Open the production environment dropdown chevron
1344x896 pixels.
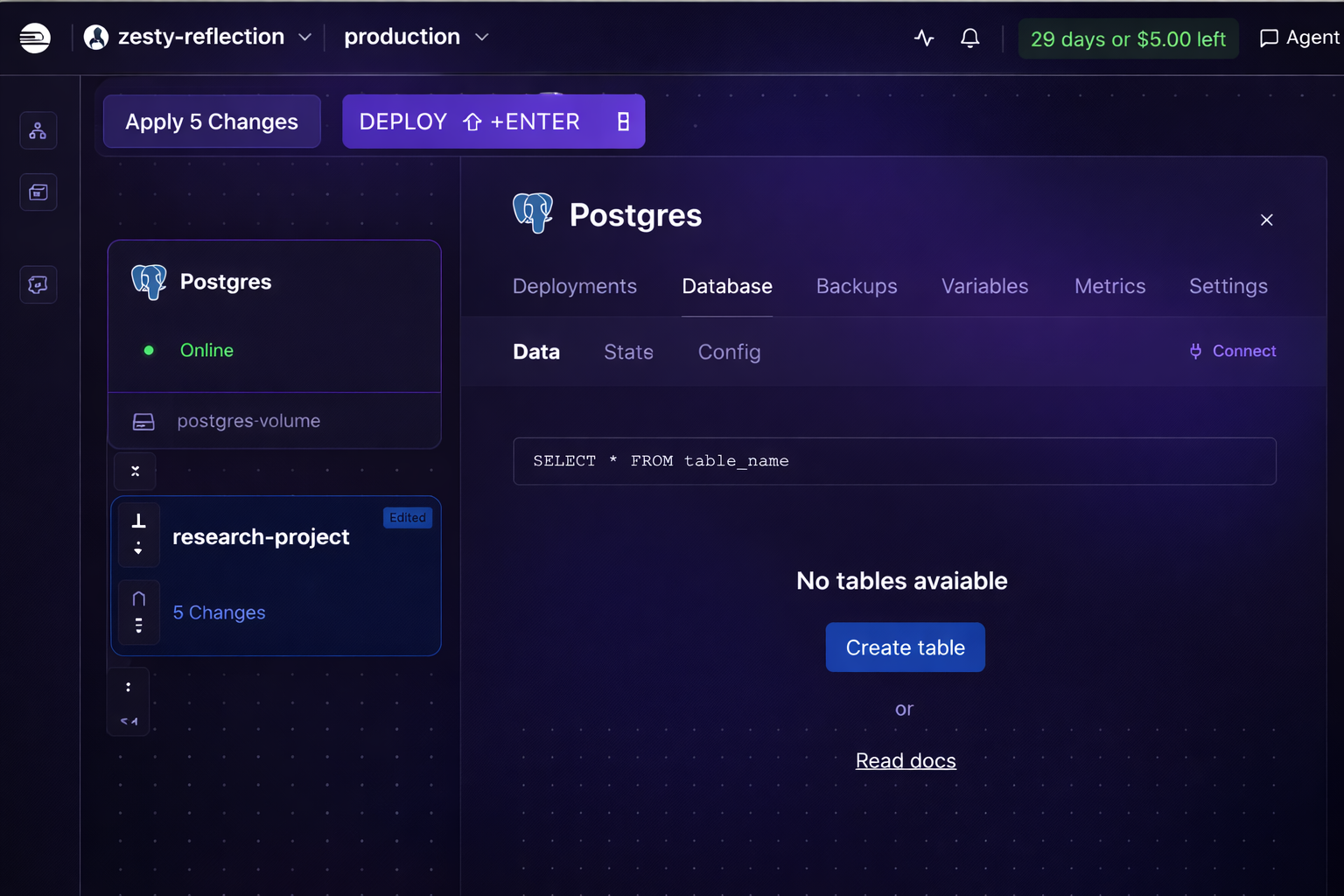click(x=481, y=38)
